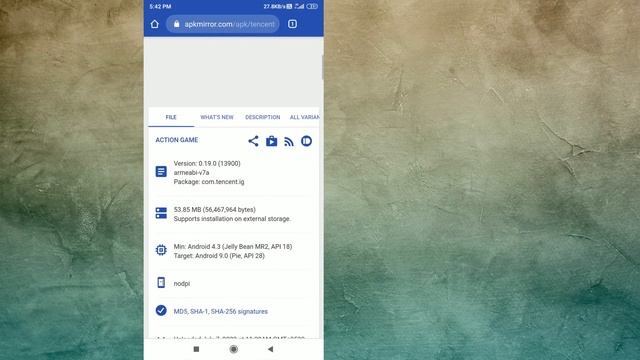Open the tab switcher icon
The height and width of the screenshot is (360, 640).
point(292,24)
